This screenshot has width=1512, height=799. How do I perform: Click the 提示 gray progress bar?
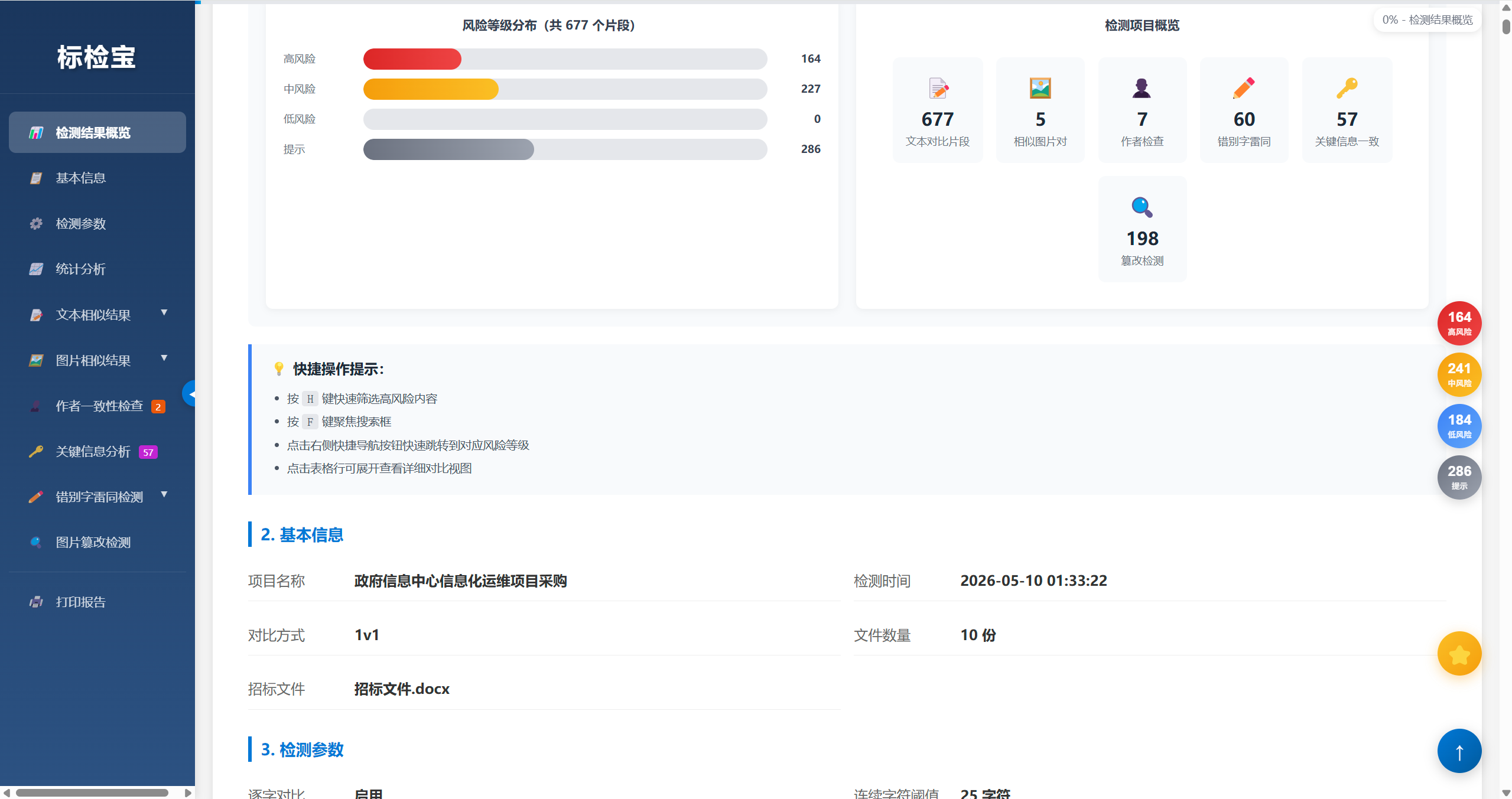pos(448,149)
